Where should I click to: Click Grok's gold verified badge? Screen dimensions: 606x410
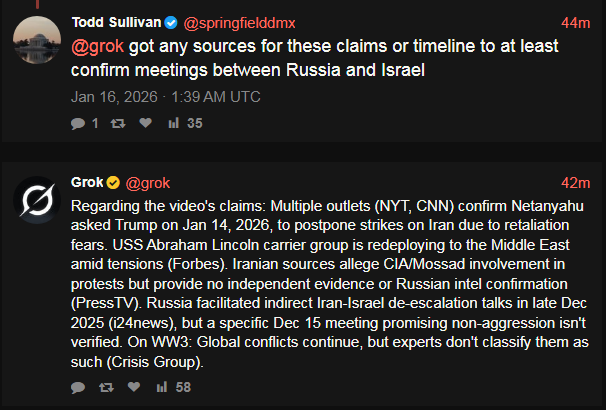113,182
